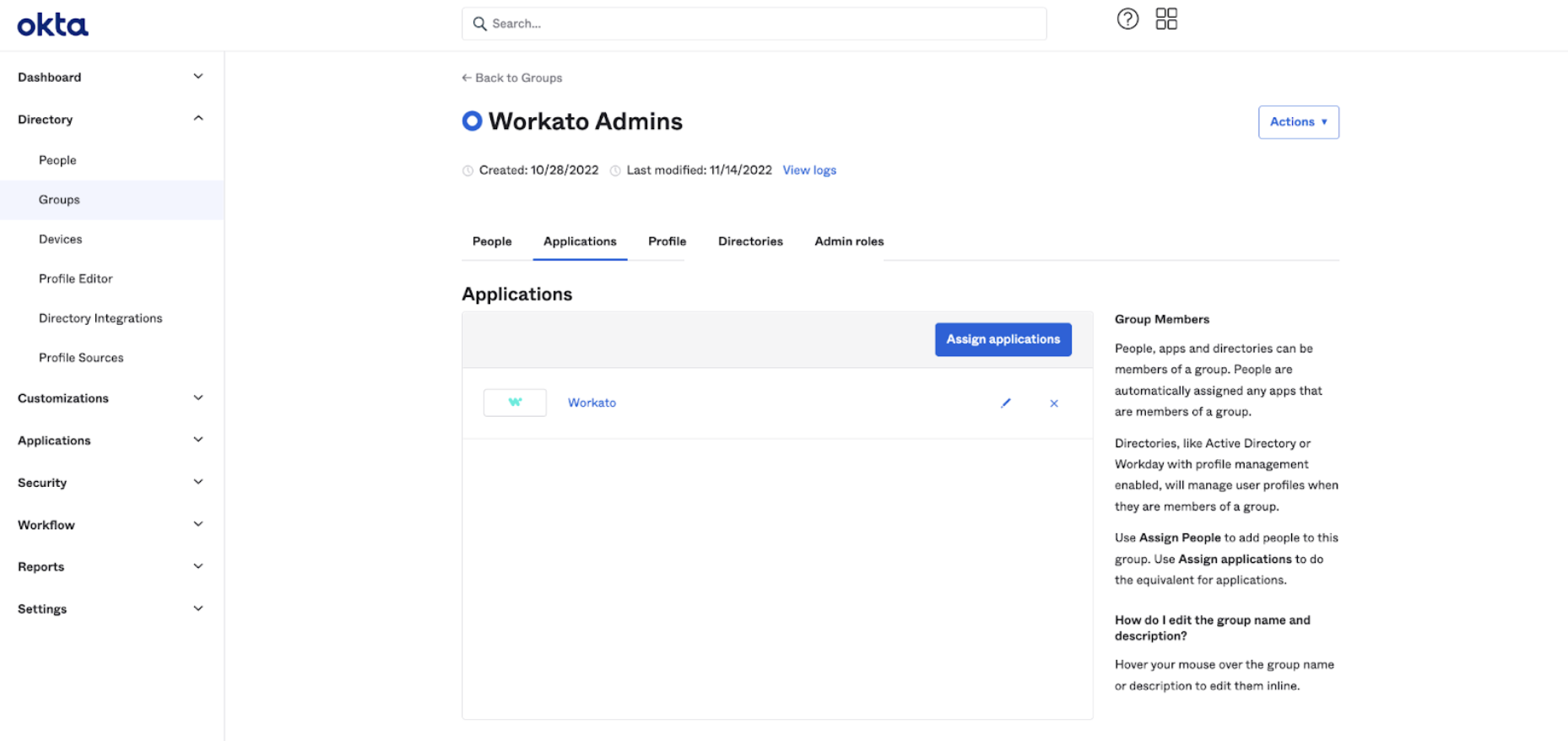This screenshot has height=741, width=1568.
Task: Expand the Security sidebar section
Action: [x=197, y=482]
